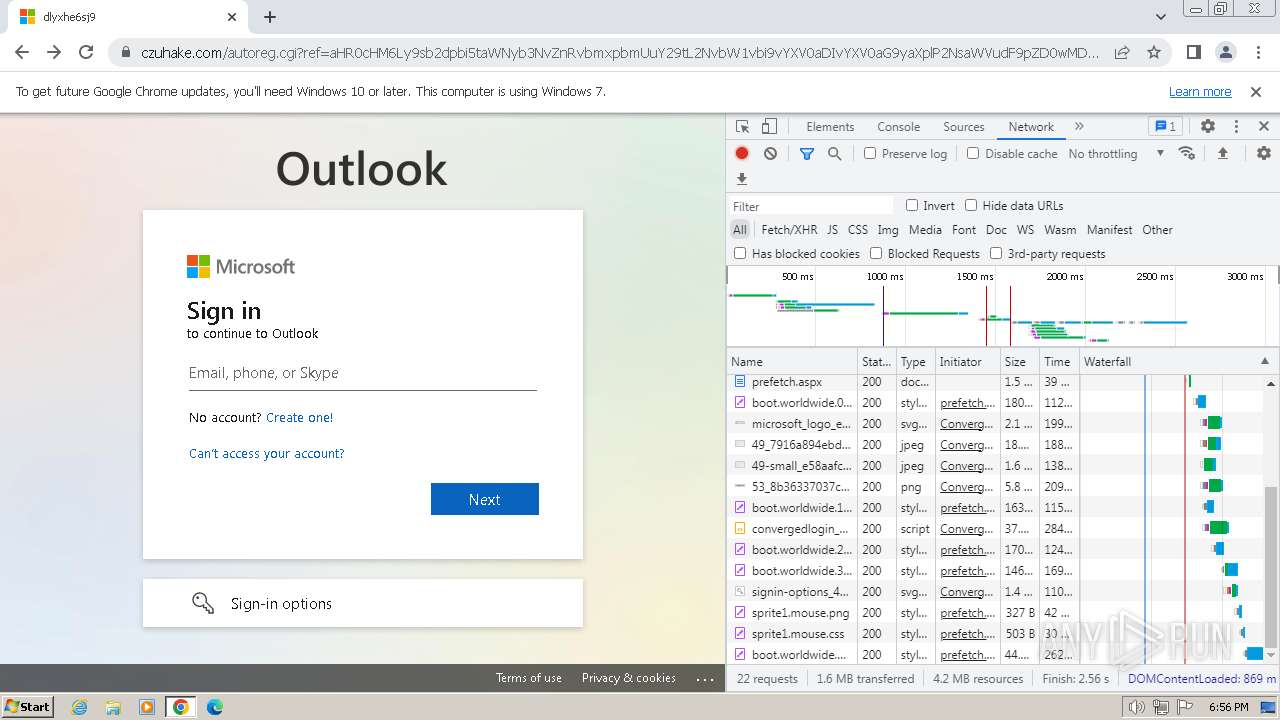
Task: Click the Create one! link
Action: point(299,418)
